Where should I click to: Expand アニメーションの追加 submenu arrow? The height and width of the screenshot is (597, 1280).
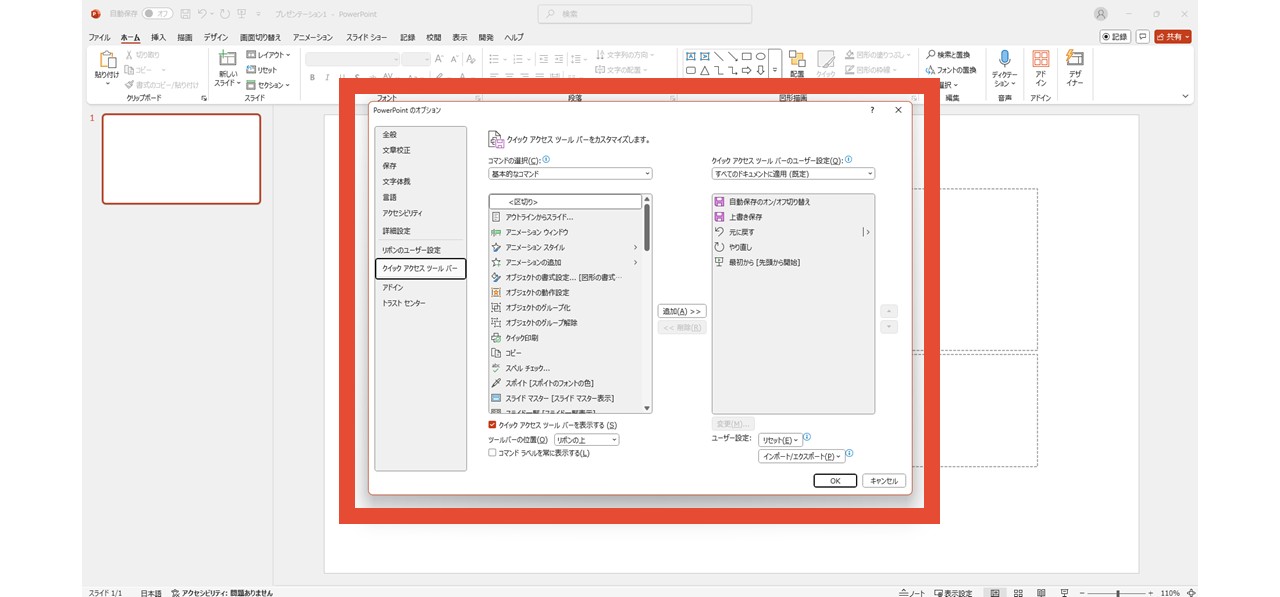pos(635,262)
